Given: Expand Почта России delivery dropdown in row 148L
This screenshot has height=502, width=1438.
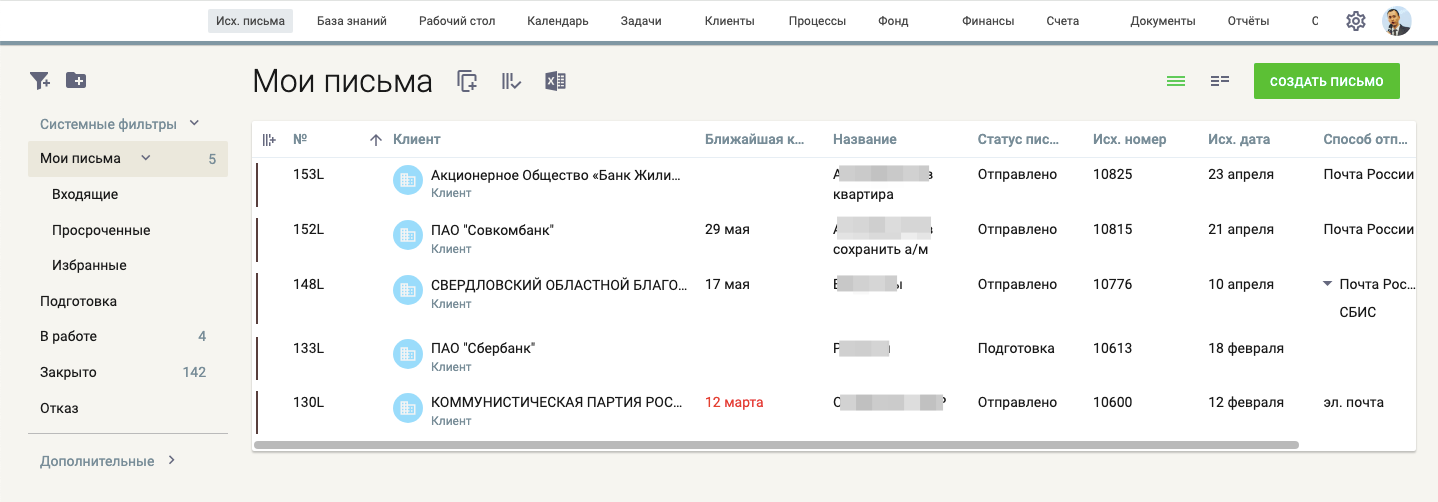Looking at the screenshot, I should pos(1327,284).
